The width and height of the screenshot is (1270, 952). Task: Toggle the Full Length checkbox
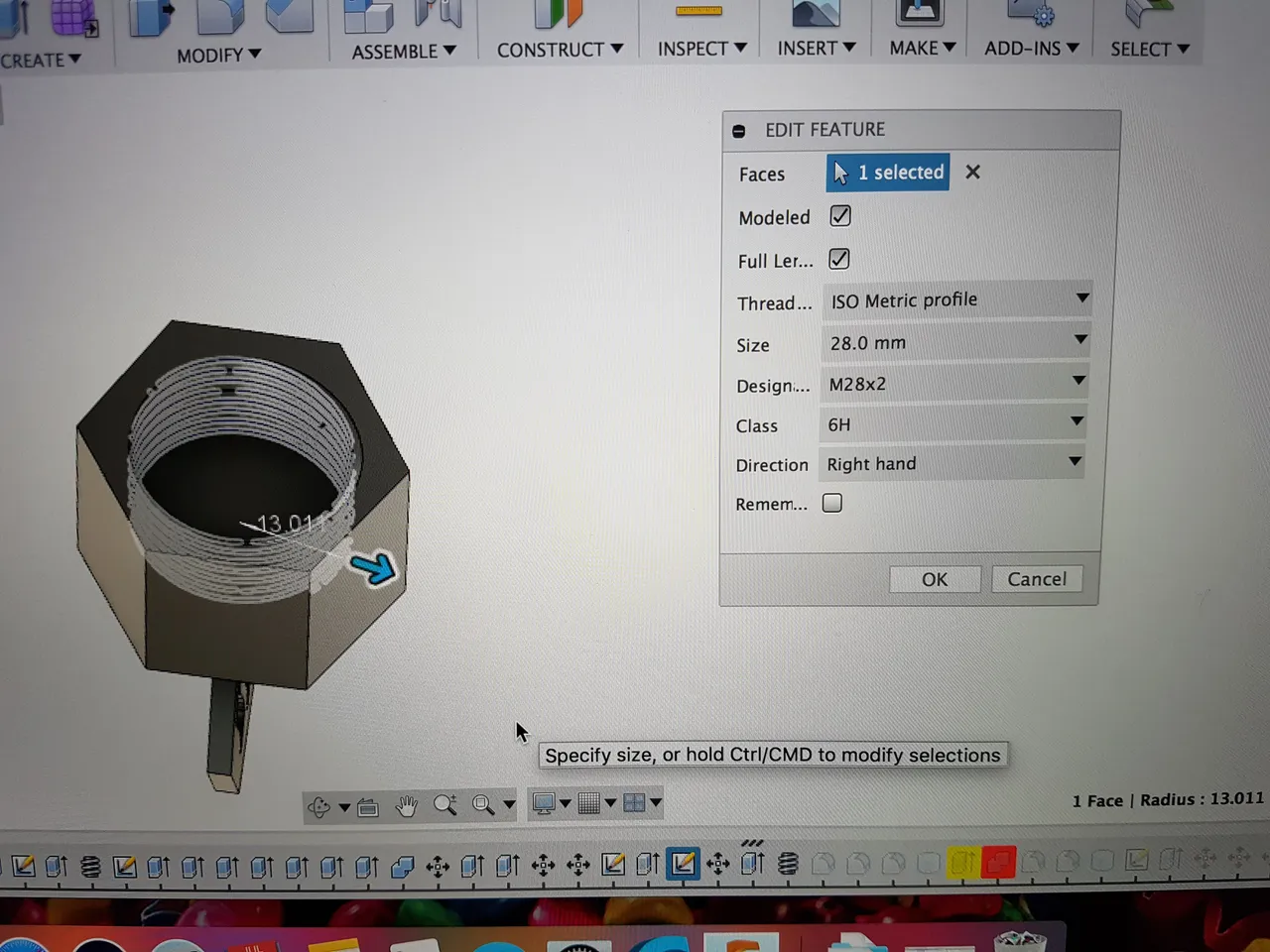point(839,259)
